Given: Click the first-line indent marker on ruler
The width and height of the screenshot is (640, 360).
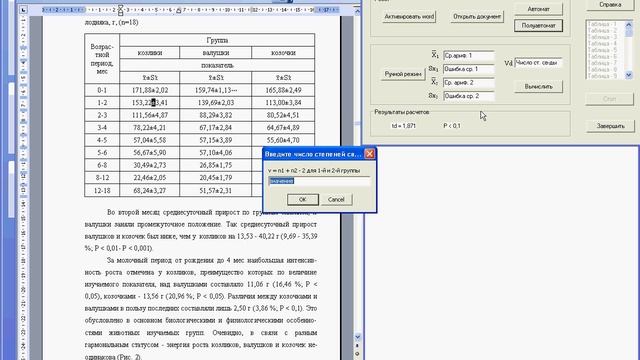Looking at the screenshot, I should (120, 7).
